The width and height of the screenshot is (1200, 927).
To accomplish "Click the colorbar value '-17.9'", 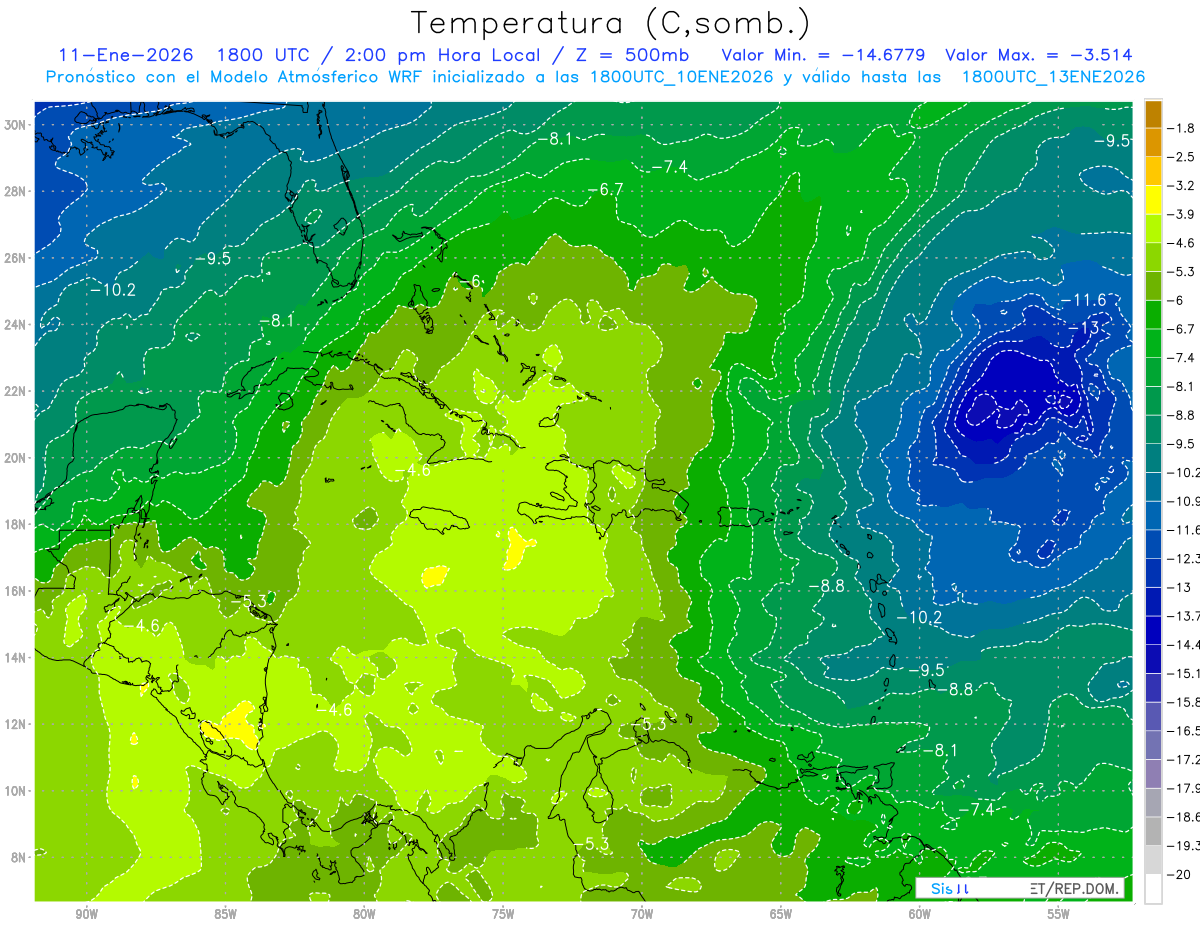I will [1184, 788].
